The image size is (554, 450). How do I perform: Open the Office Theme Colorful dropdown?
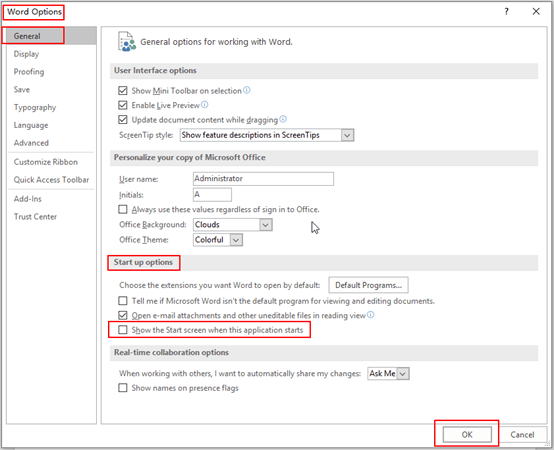pos(218,240)
